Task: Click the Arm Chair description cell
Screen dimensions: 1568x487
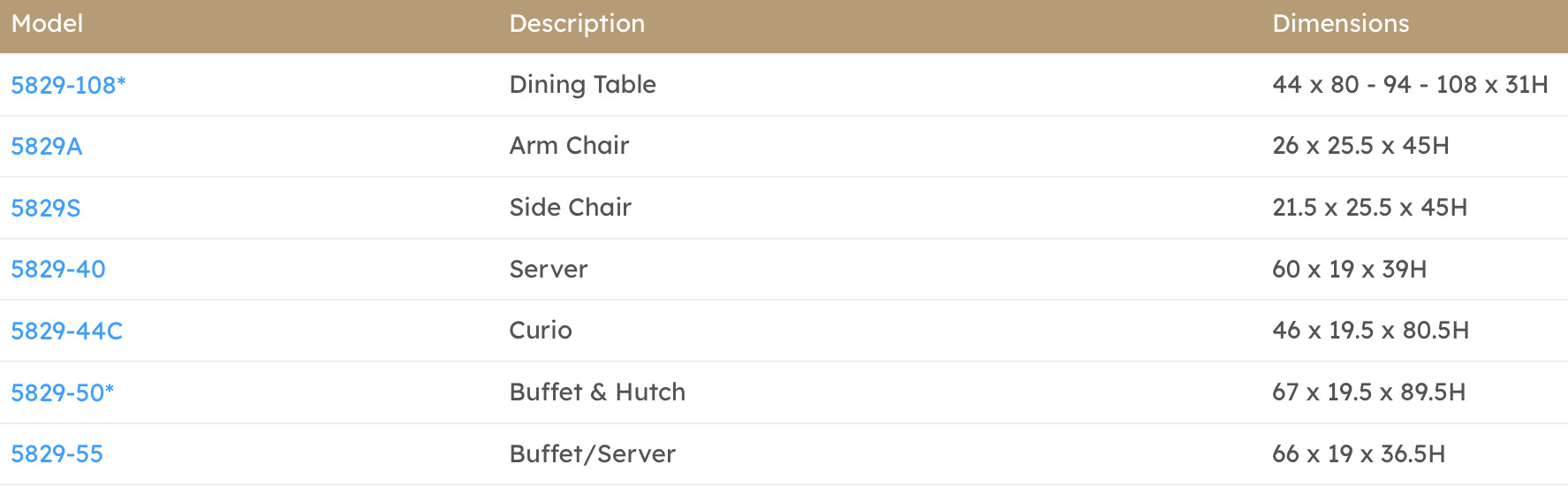Action: click(569, 146)
